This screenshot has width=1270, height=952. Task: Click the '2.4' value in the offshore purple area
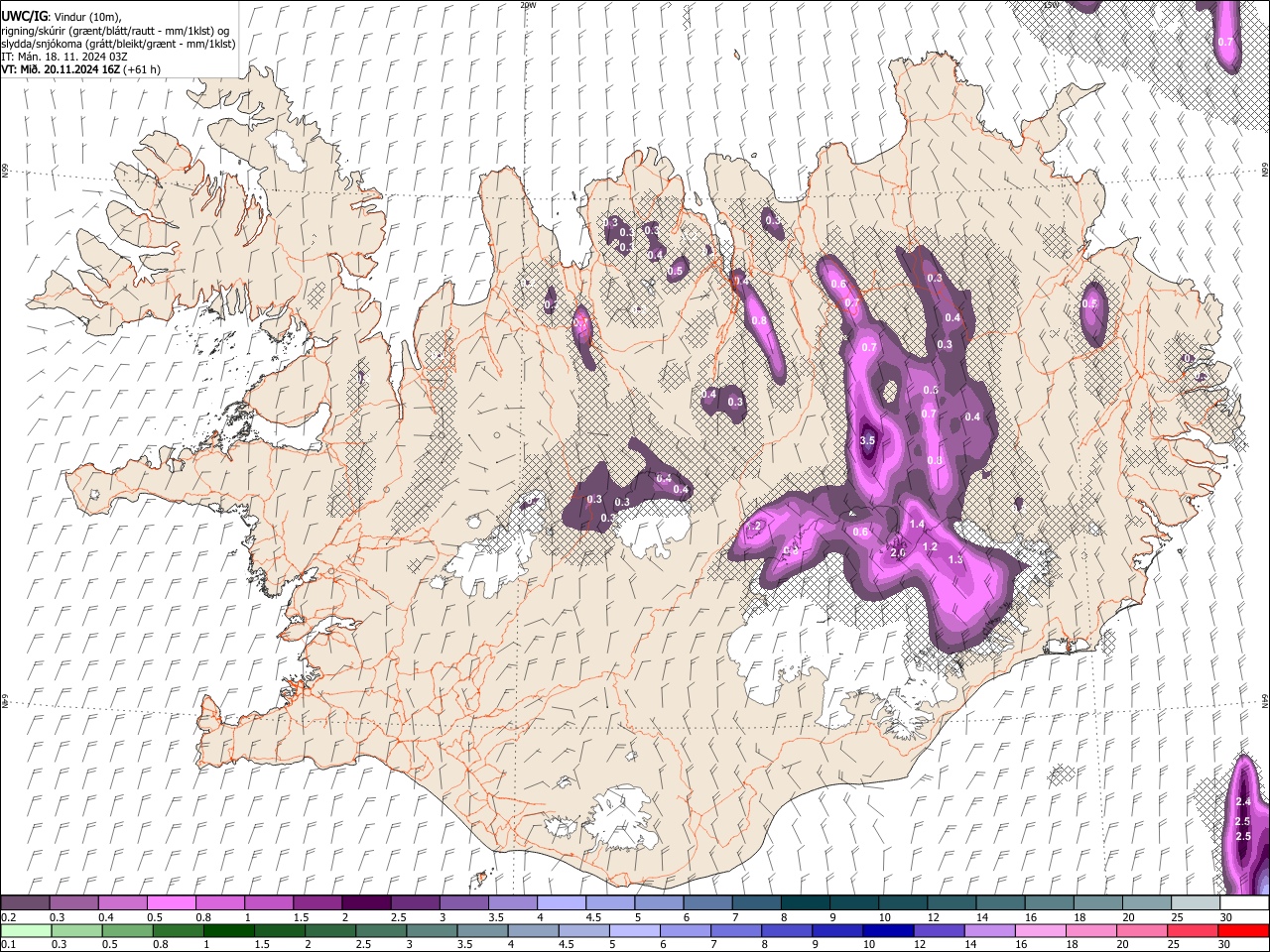(1243, 802)
